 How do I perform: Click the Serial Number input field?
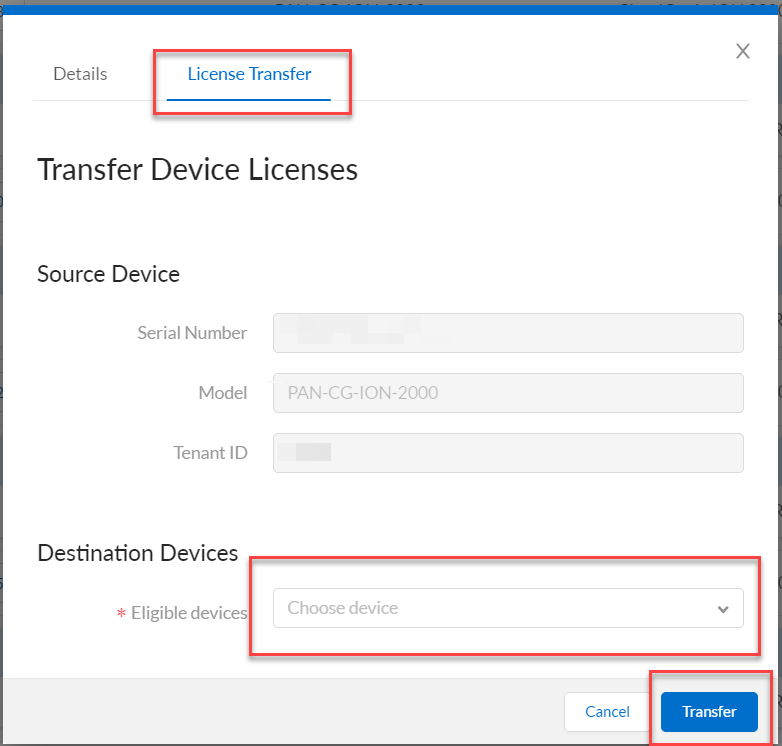pyautogui.click(x=508, y=333)
